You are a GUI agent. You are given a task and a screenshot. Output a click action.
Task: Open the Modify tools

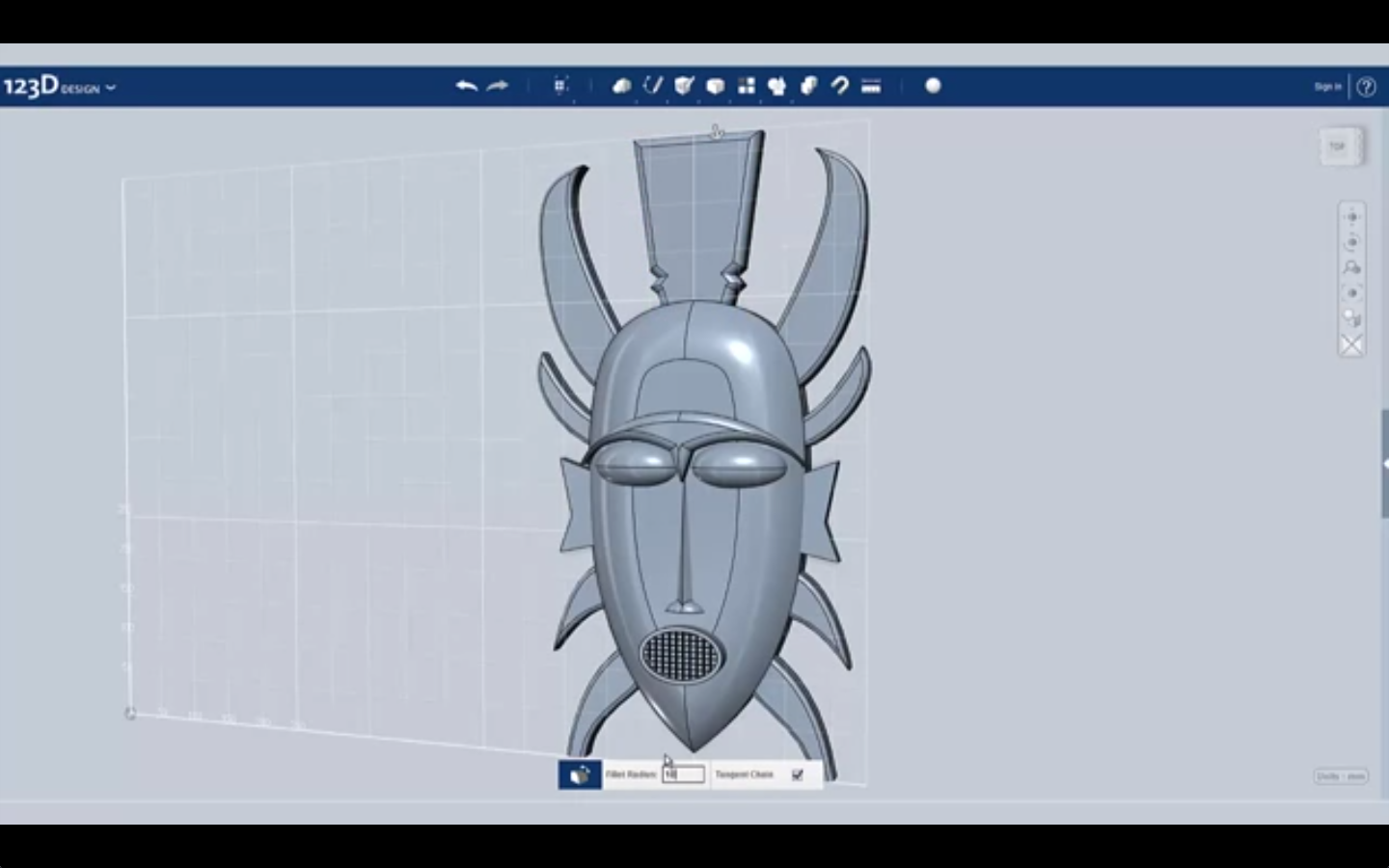click(715, 86)
